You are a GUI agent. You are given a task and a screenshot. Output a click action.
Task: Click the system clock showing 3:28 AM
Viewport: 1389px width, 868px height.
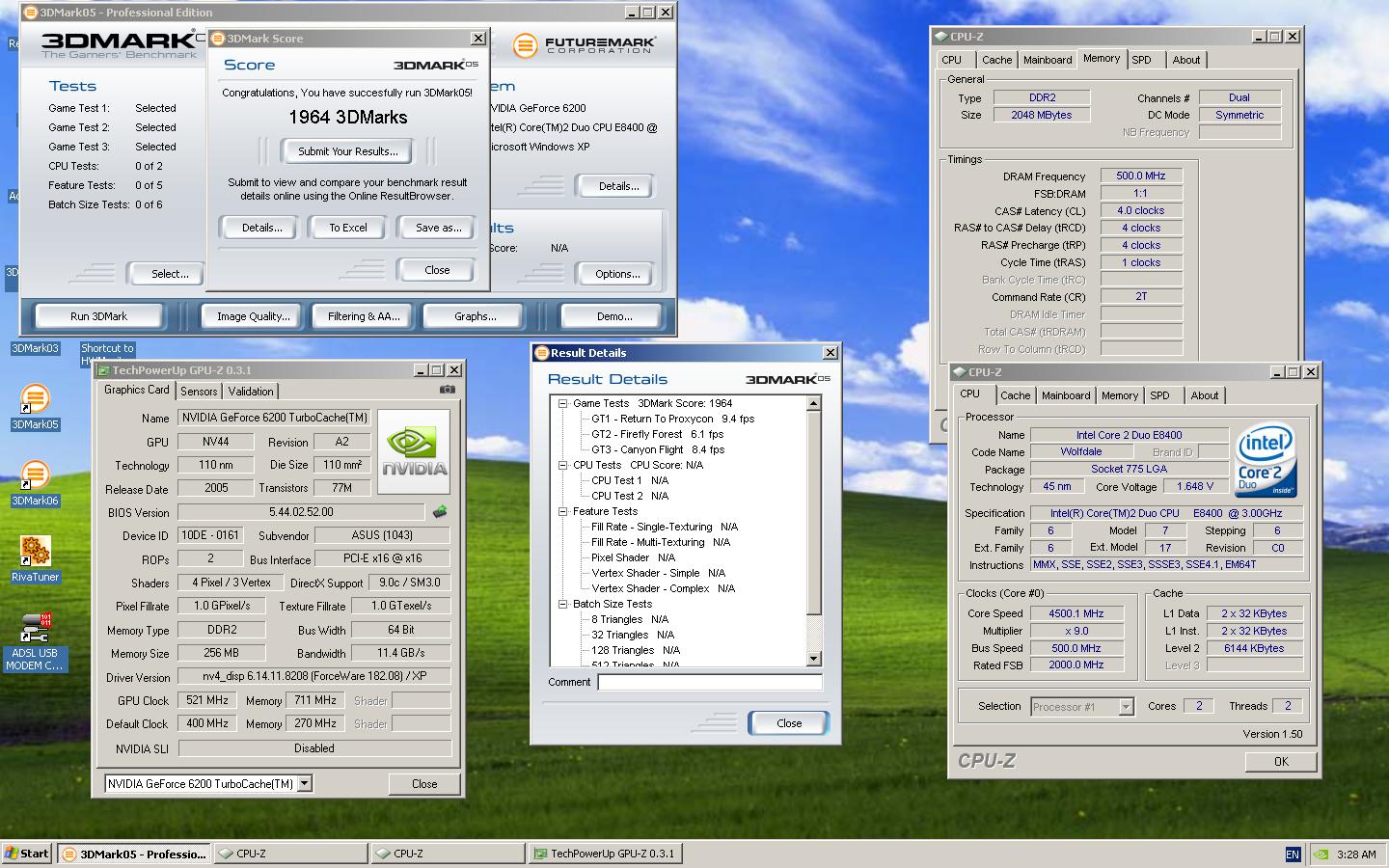tap(1356, 854)
